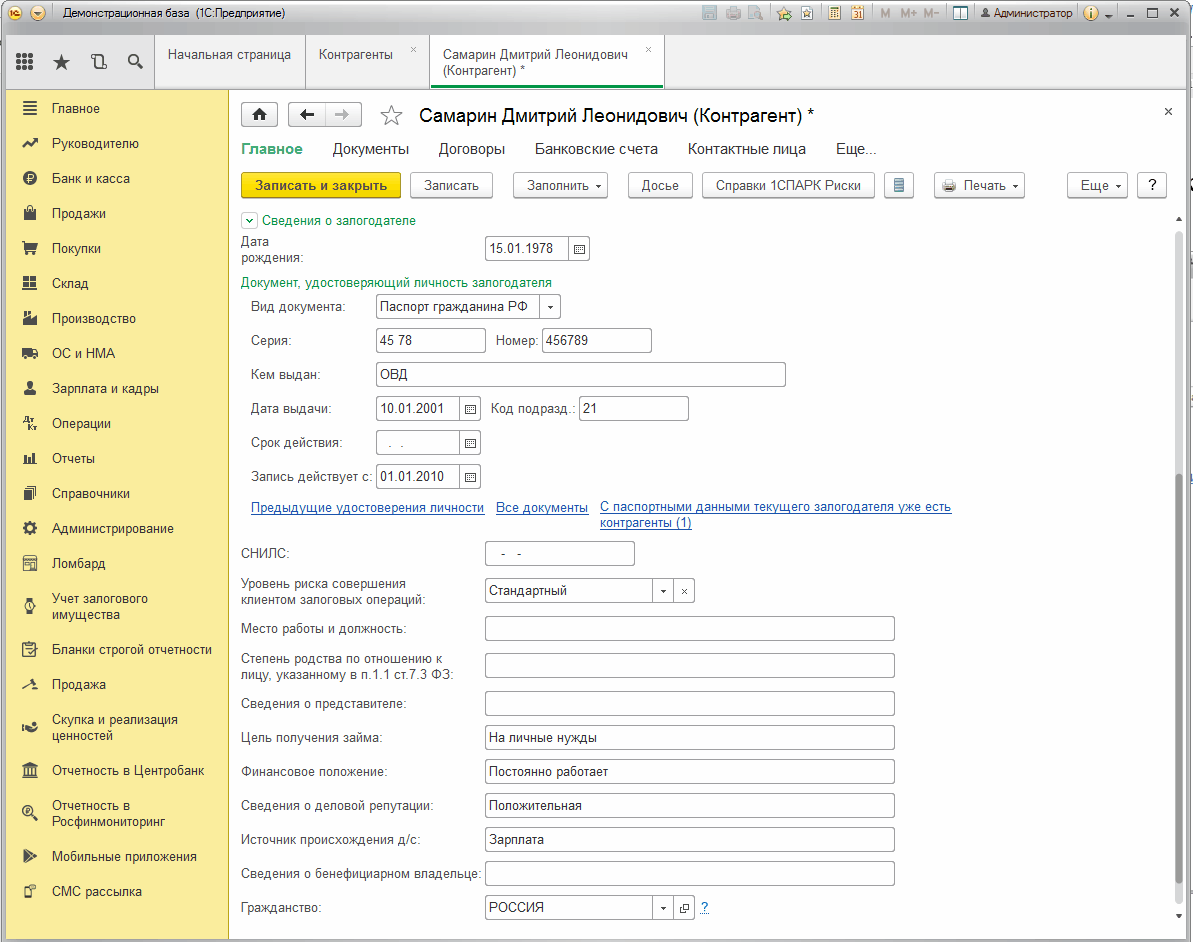Open calendar for Дата выдачи
Image resolution: width=1193 pixels, height=942 pixels.
tap(470, 409)
